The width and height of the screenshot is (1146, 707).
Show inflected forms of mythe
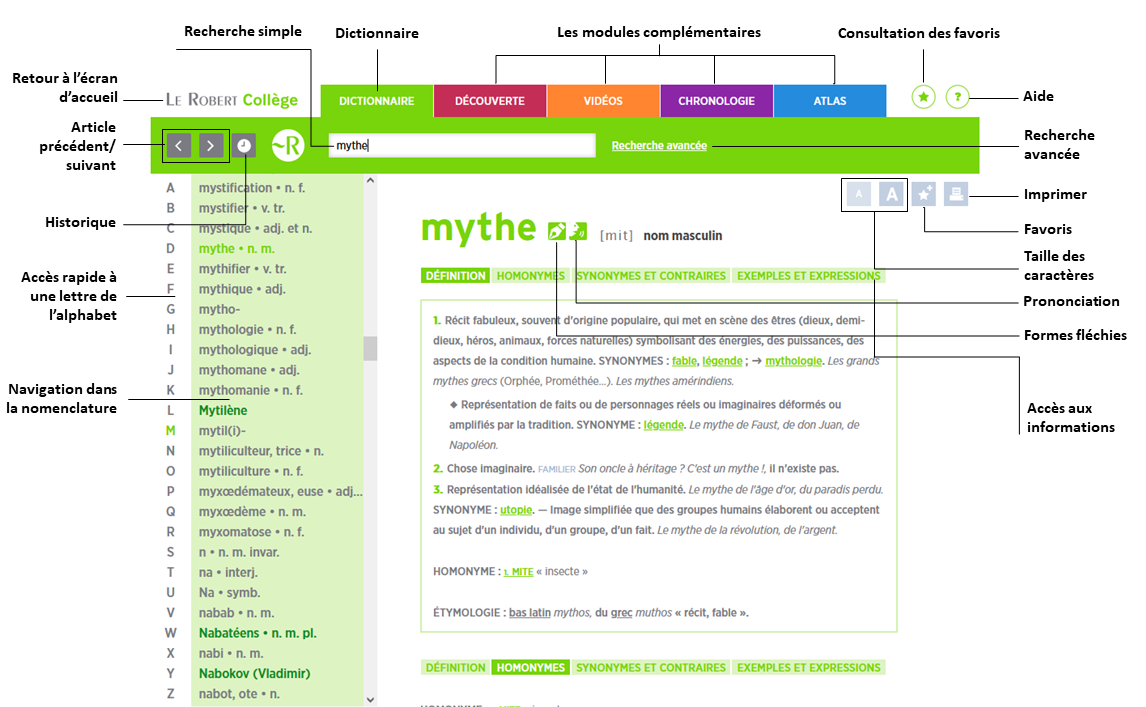pos(557,231)
